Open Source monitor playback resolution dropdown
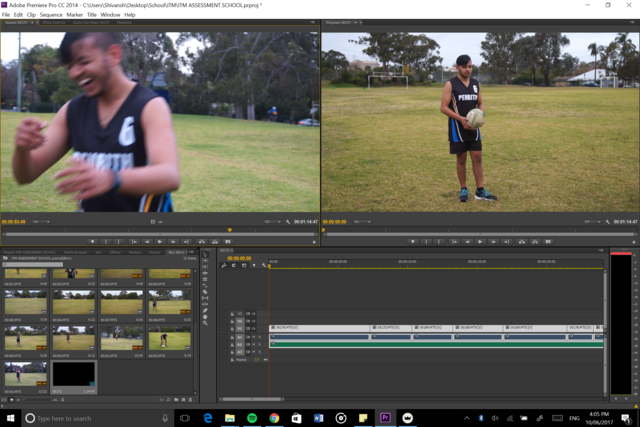The height and width of the screenshot is (427, 640). tap(272, 222)
